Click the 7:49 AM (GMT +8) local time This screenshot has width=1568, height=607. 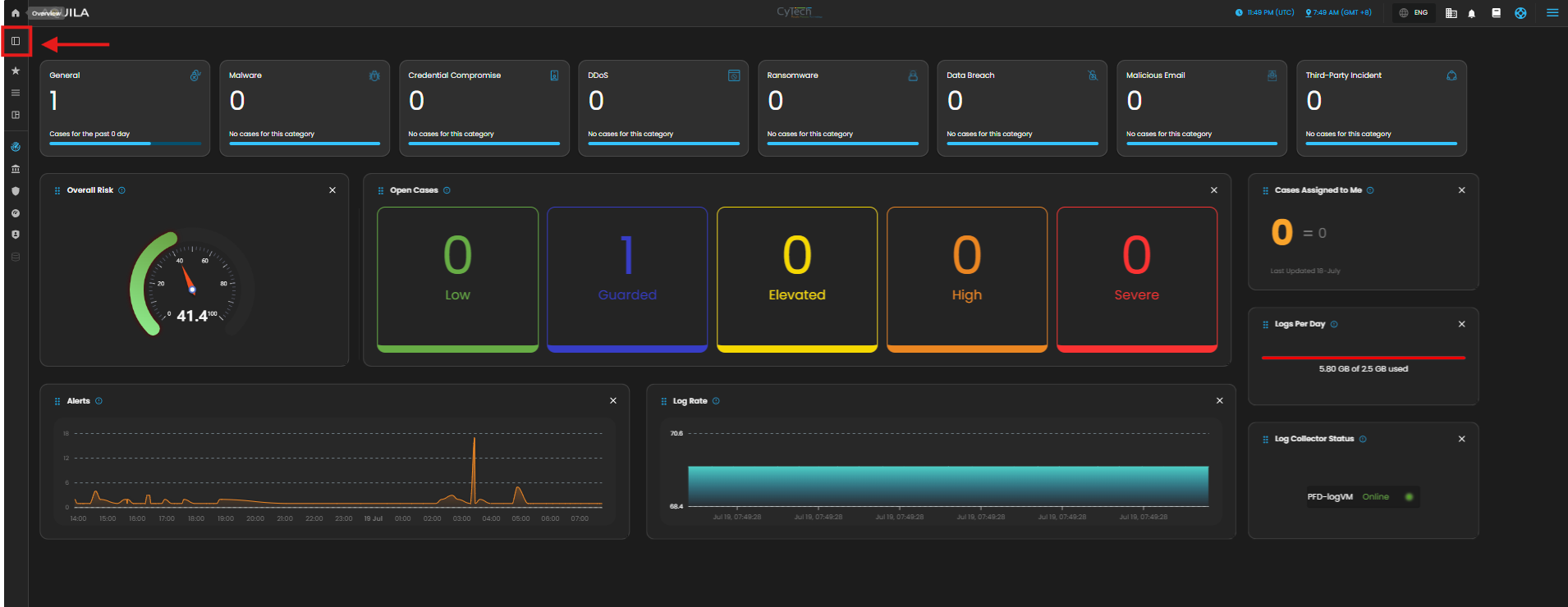coord(1338,13)
